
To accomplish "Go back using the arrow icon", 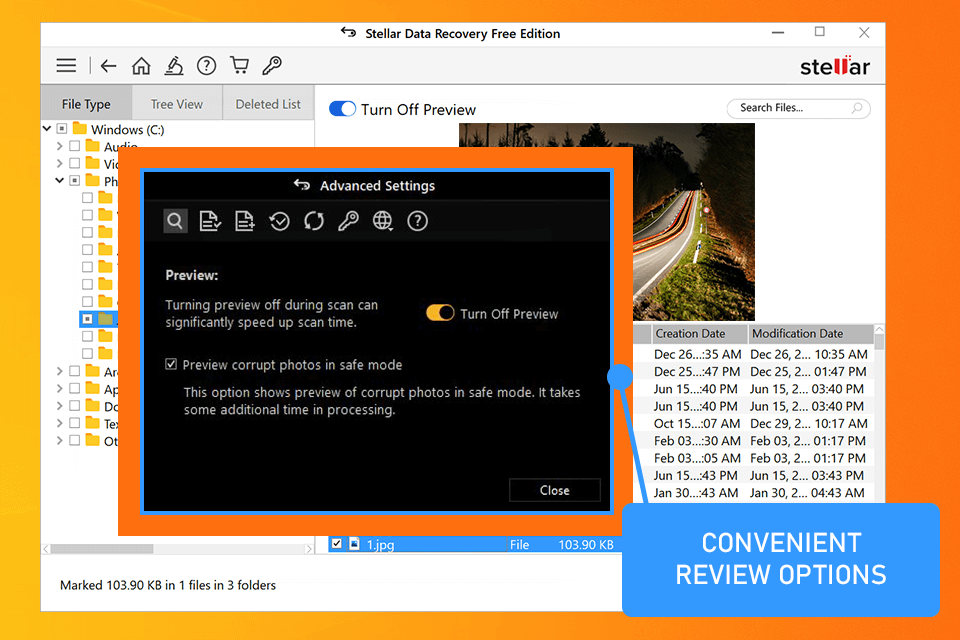I will pyautogui.click(x=108, y=66).
